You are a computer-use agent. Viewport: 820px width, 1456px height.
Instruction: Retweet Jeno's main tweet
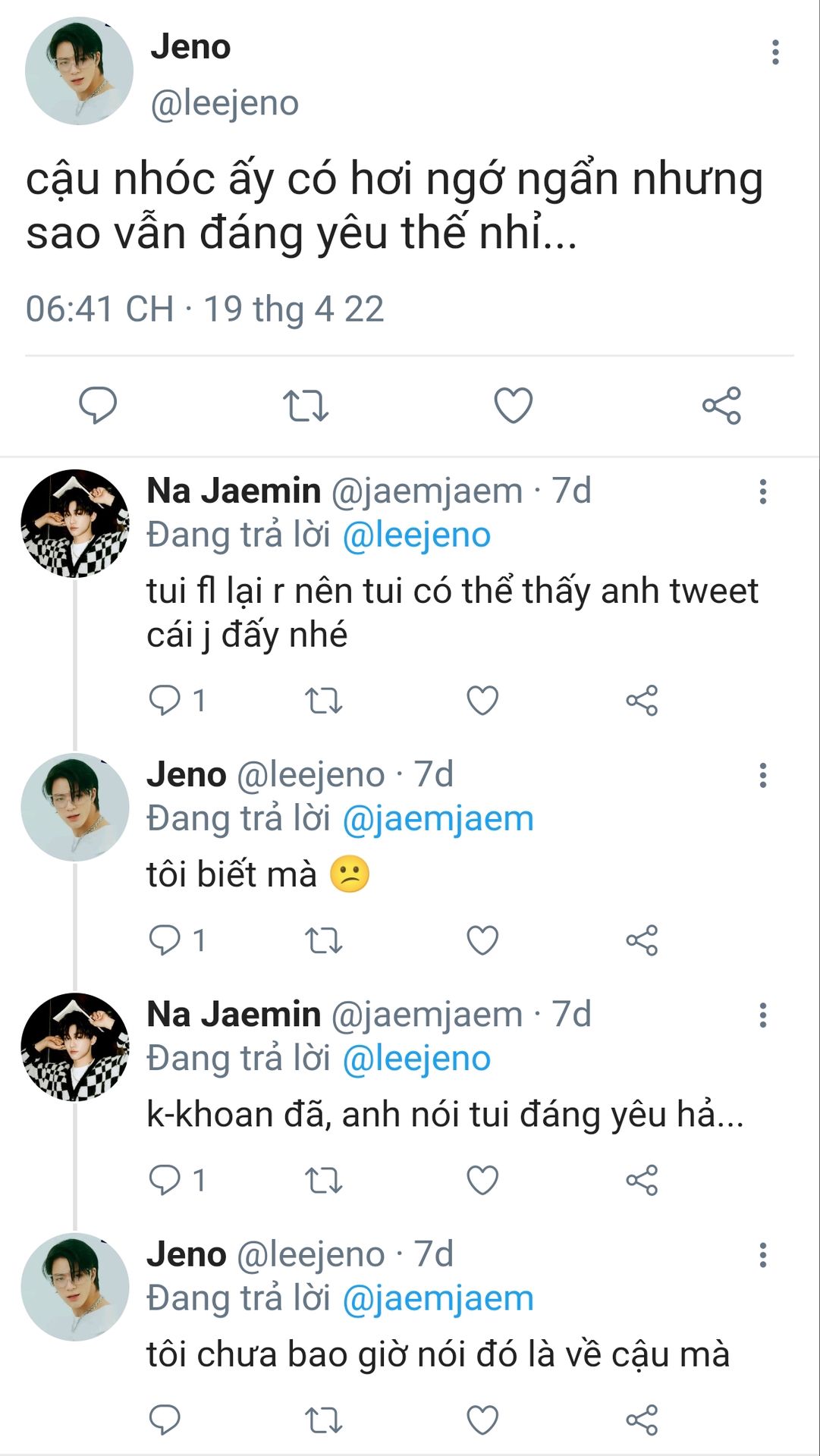tap(305, 405)
